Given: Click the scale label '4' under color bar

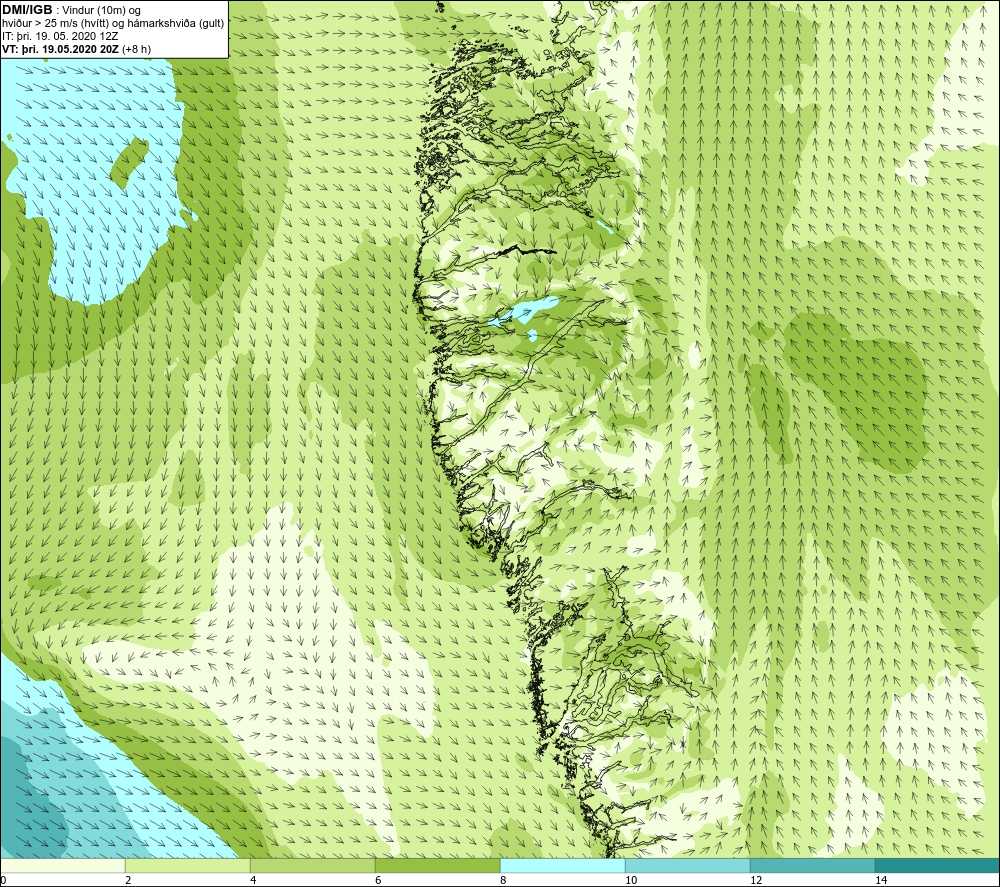Looking at the screenshot, I should (x=253, y=880).
